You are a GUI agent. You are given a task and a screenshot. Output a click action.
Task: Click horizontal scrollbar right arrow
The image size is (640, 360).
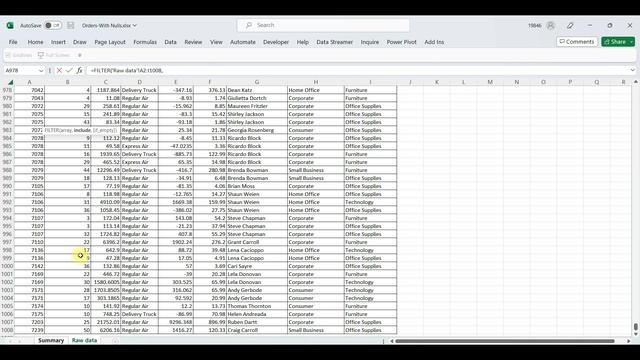click(x=629, y=341)
